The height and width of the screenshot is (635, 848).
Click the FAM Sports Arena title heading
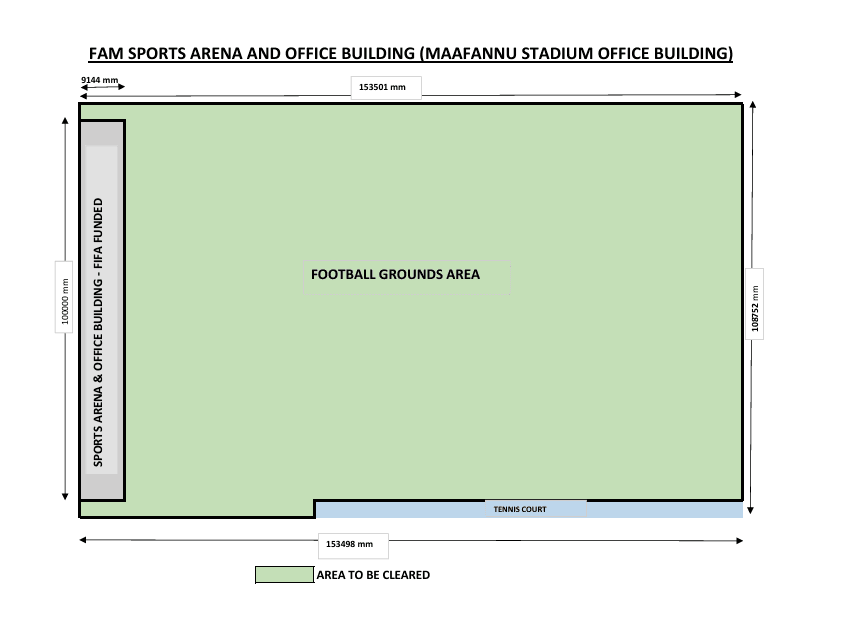tap(411, 53)
